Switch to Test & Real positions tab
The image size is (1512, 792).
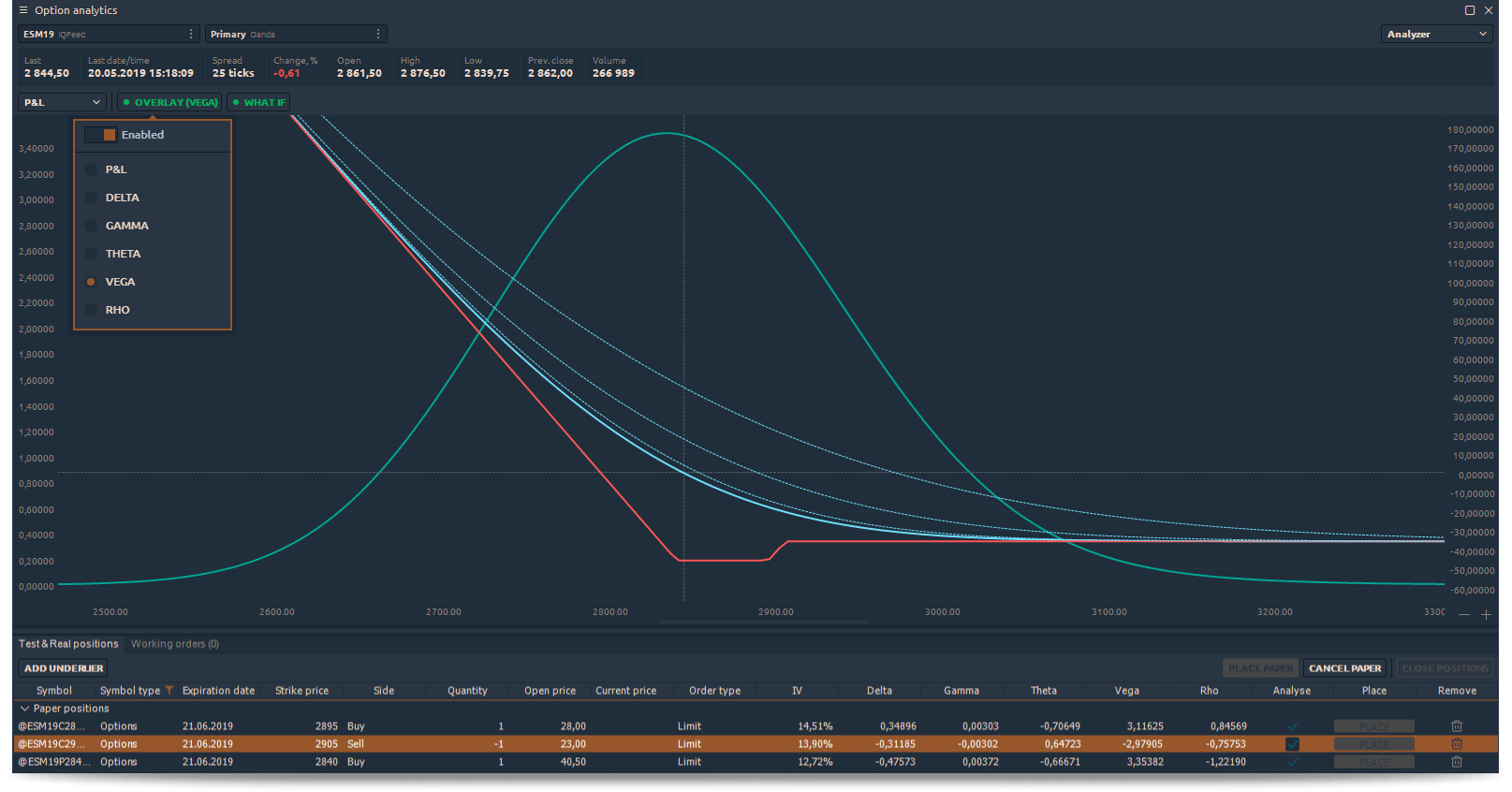pos(68,644)
